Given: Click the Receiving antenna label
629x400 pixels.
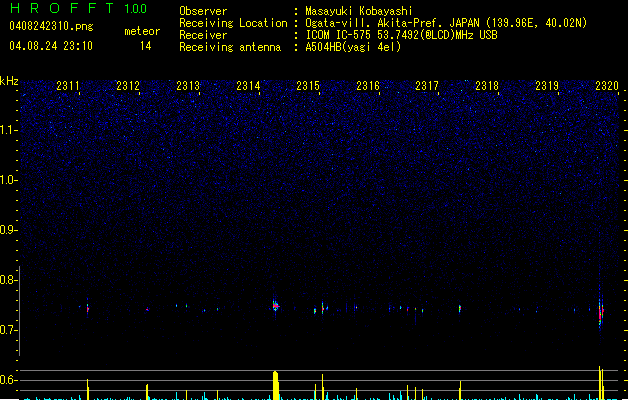Looking at the screenshot, I should (230, 47).
